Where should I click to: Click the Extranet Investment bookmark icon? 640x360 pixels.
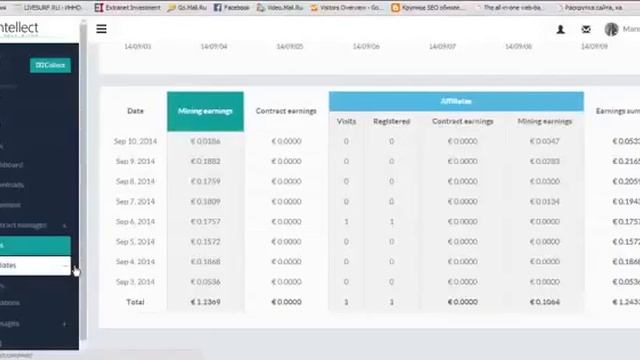click(x=98, y=7)
